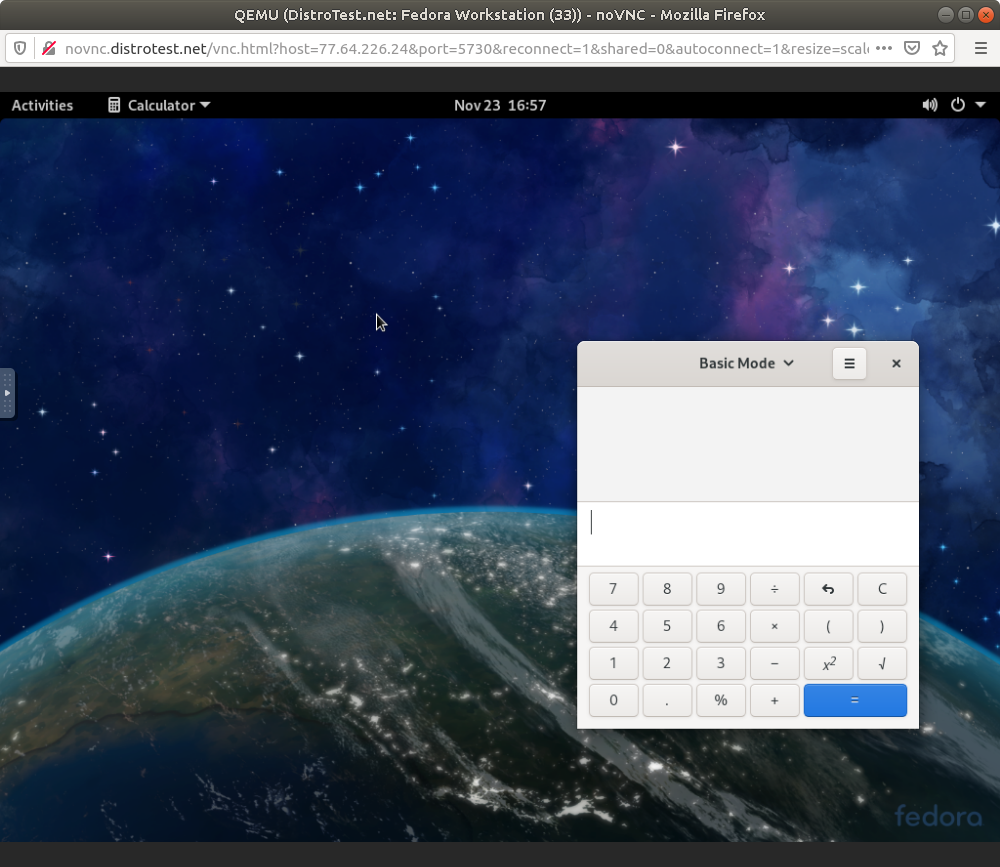
Task: Open the Calculator app menu in top bar
Action: (x=159, y=105)
